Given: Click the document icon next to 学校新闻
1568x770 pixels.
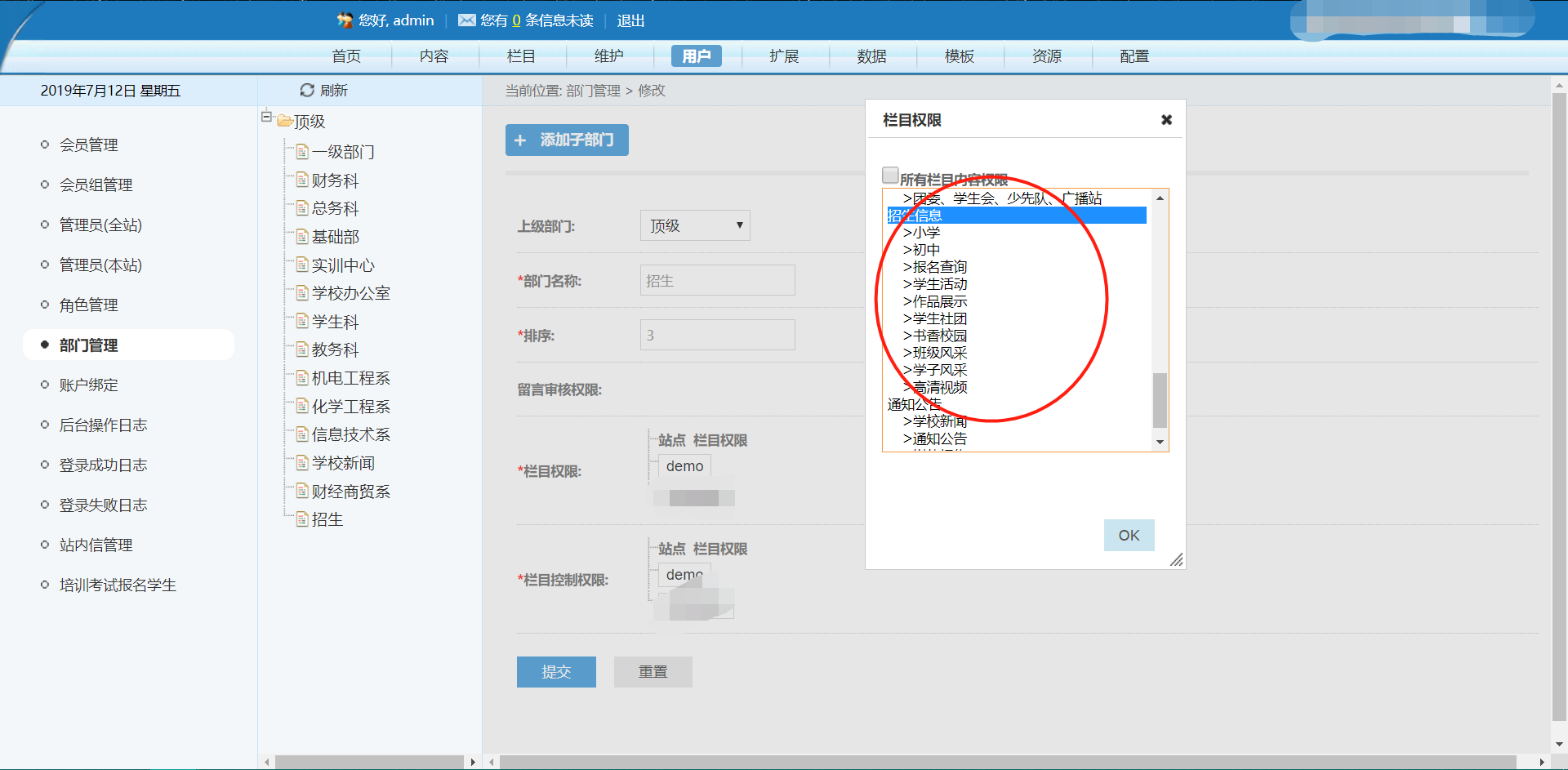Looking at the screenshot, I should pos(302,462).
